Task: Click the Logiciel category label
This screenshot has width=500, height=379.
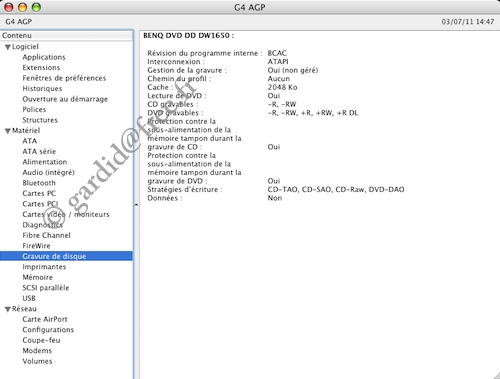Action: point(25,47)
